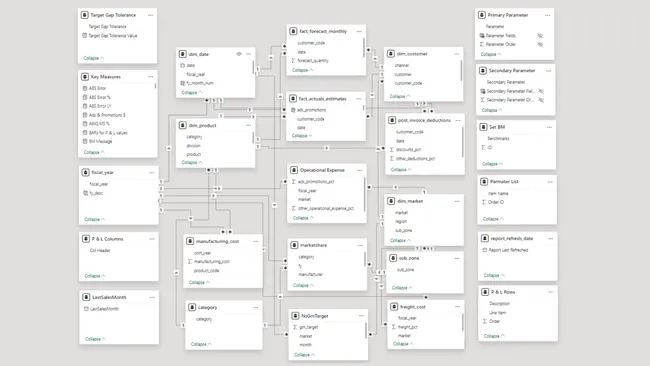Collapse the Operational Expense card
This screenshot has width=650, height=366.
[303, 218]
